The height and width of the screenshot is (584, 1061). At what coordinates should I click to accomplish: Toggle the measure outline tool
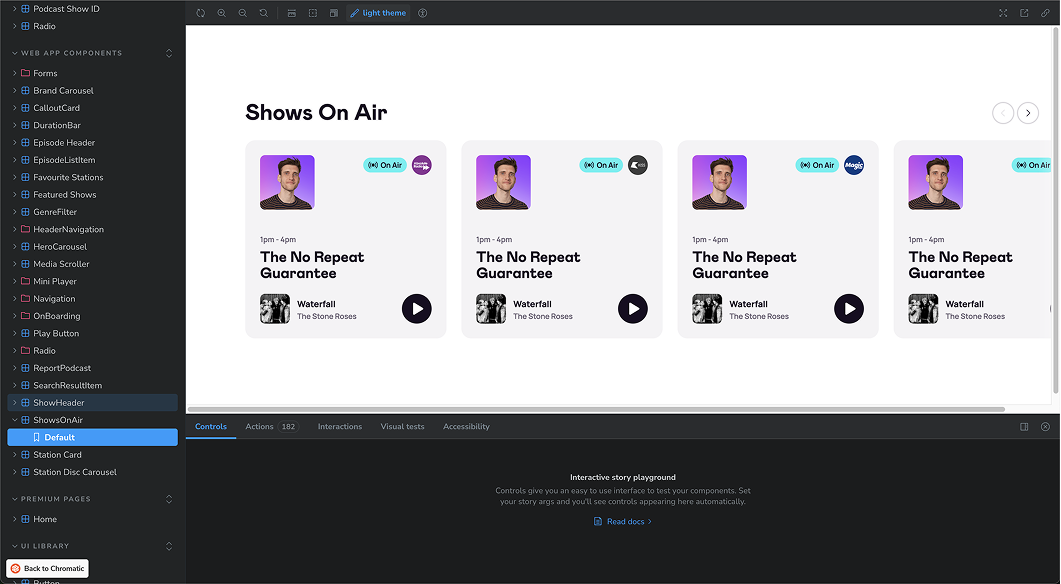tap(313, 13)
